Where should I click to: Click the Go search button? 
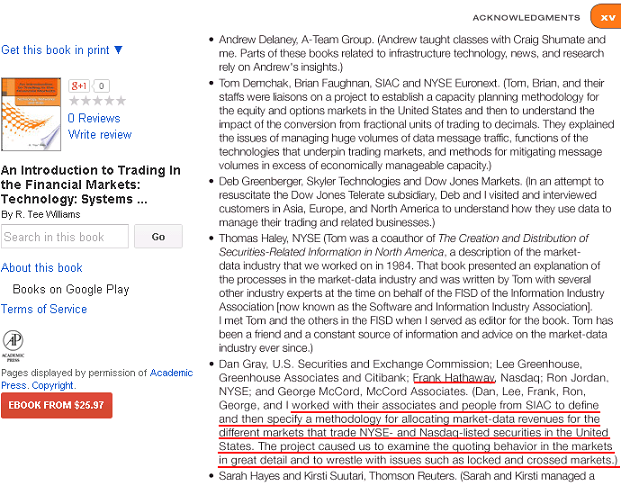(158, 236)
